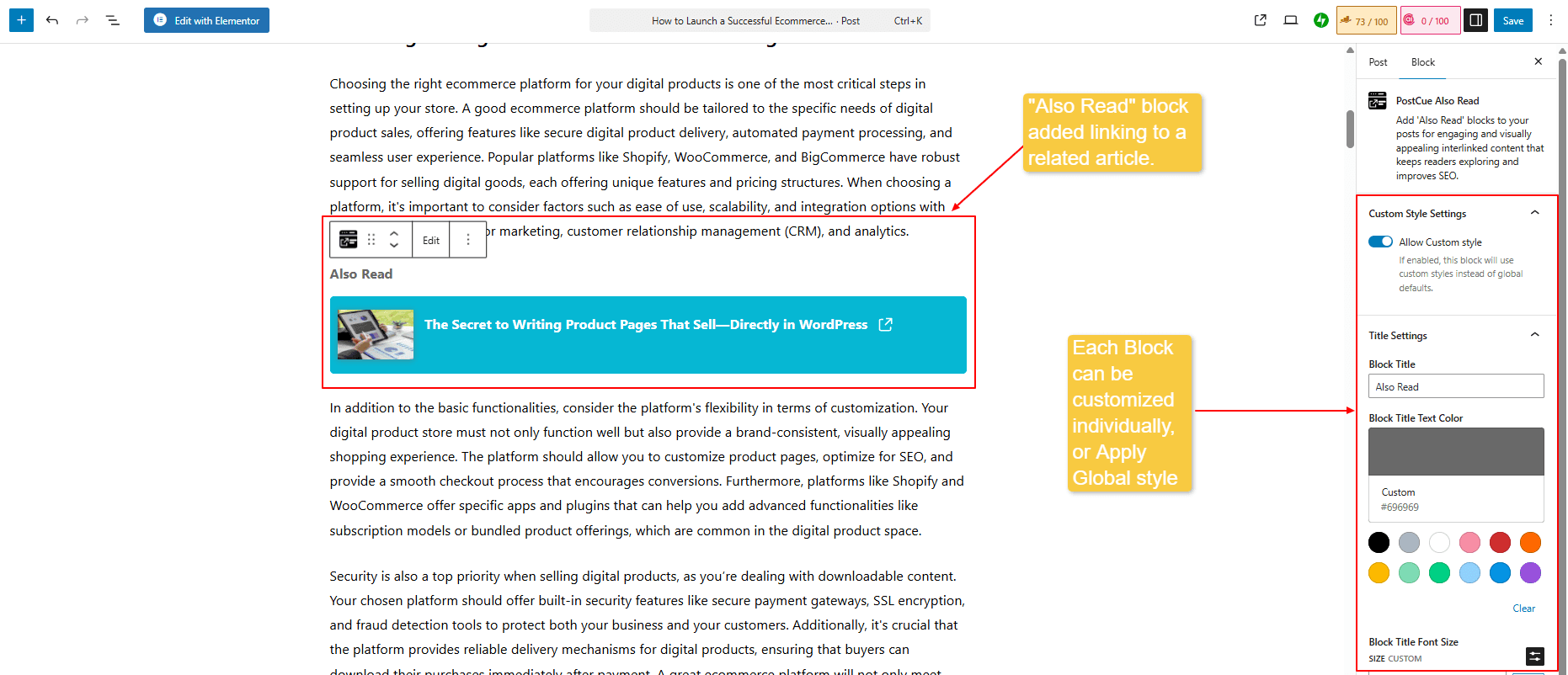Select the white color swatch

pos(1440,543)
